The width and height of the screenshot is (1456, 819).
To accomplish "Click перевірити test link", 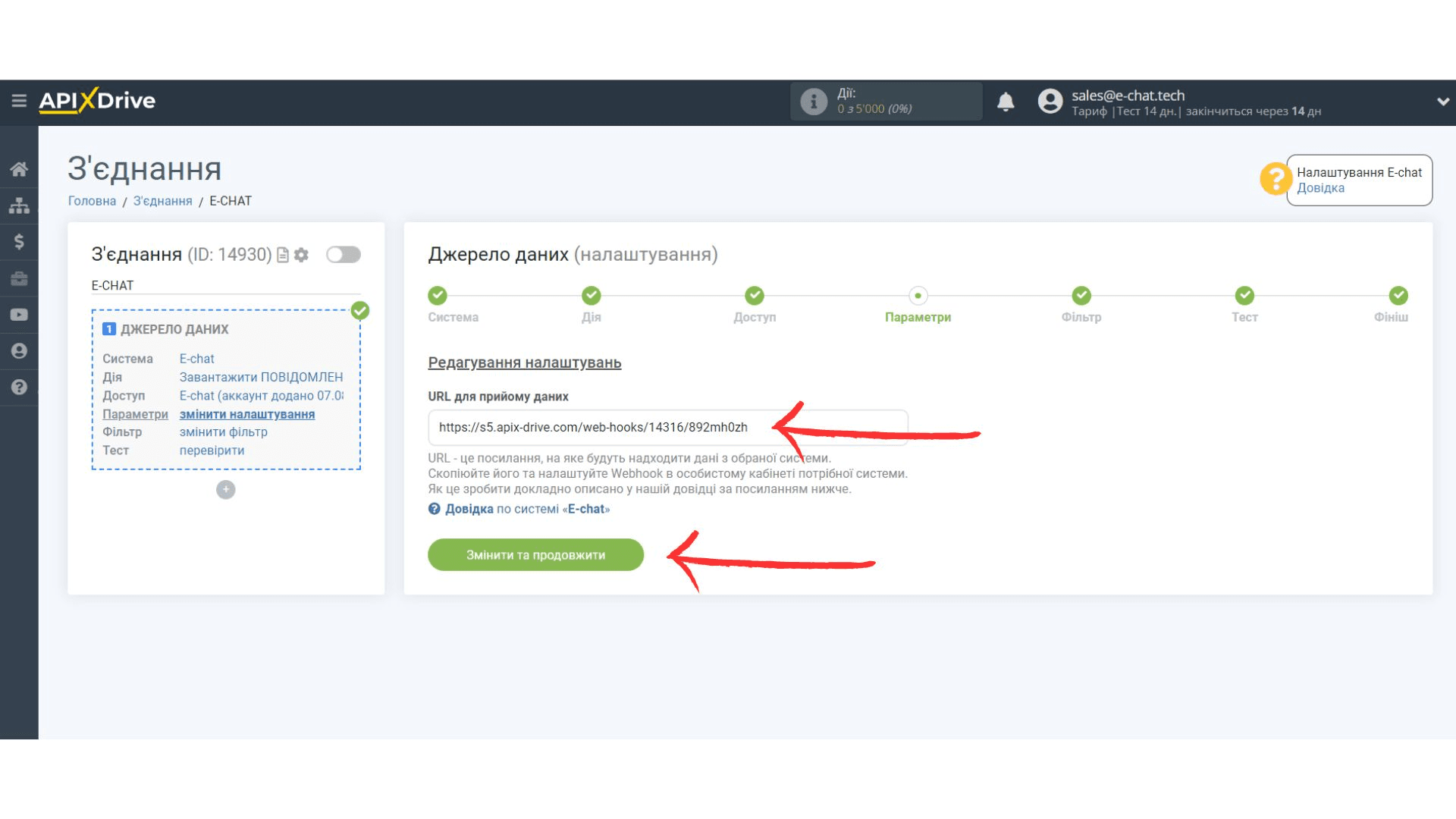I will 212,450.
